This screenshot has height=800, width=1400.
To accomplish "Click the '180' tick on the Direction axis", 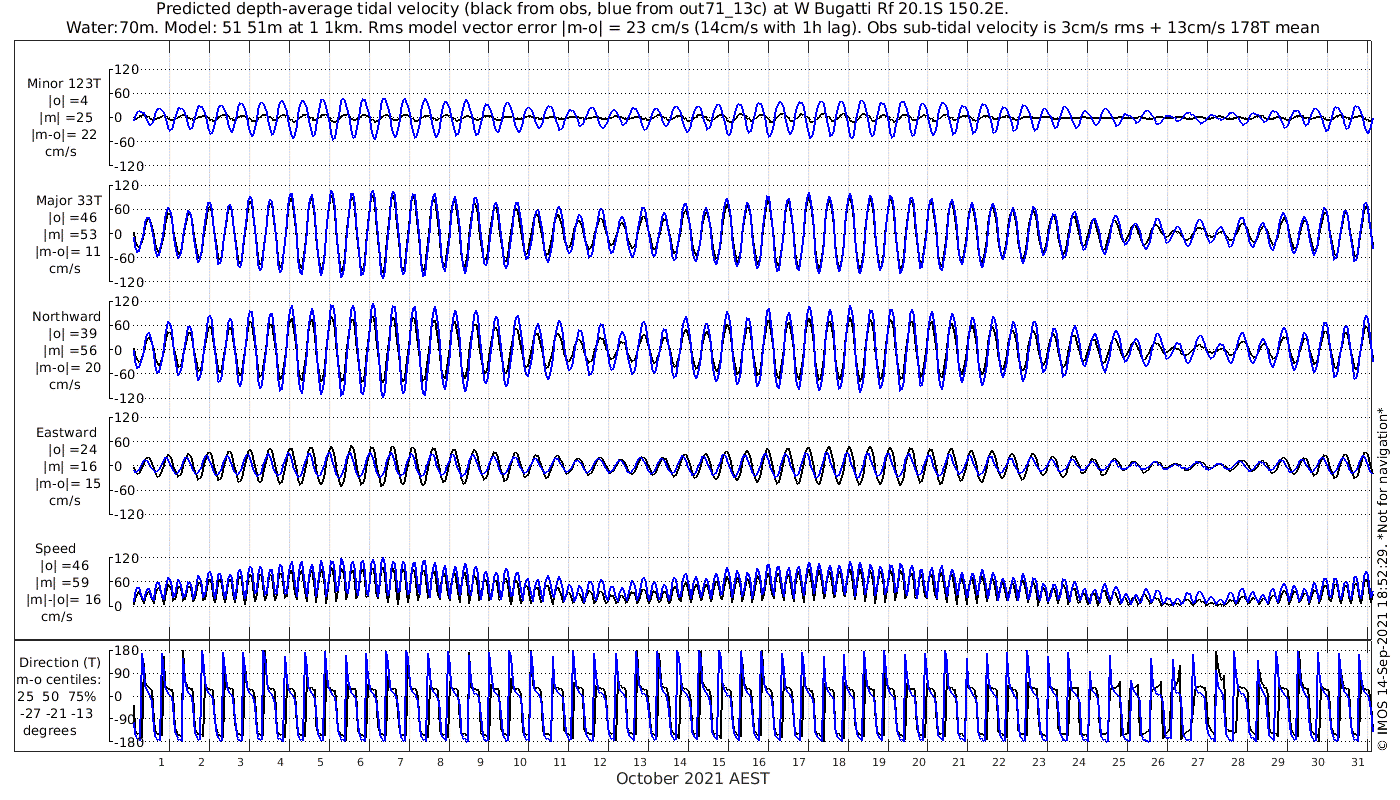I will point(125,651).
